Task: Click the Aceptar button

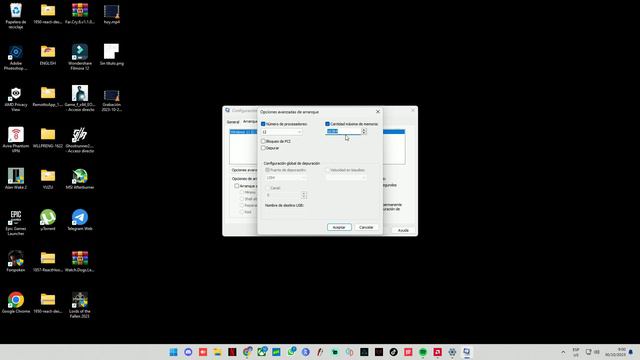Action: (339, 227)
